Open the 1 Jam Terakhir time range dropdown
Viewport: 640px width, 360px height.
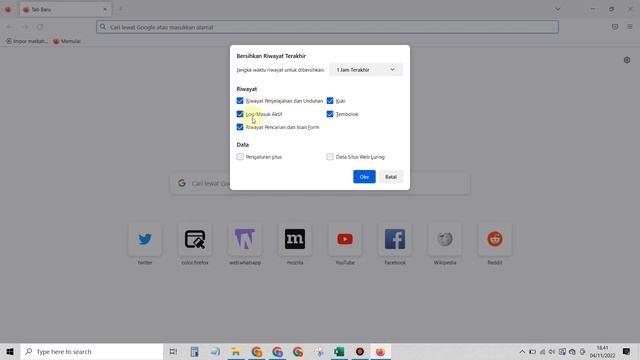pyautogui.click(x=366, y=70)
